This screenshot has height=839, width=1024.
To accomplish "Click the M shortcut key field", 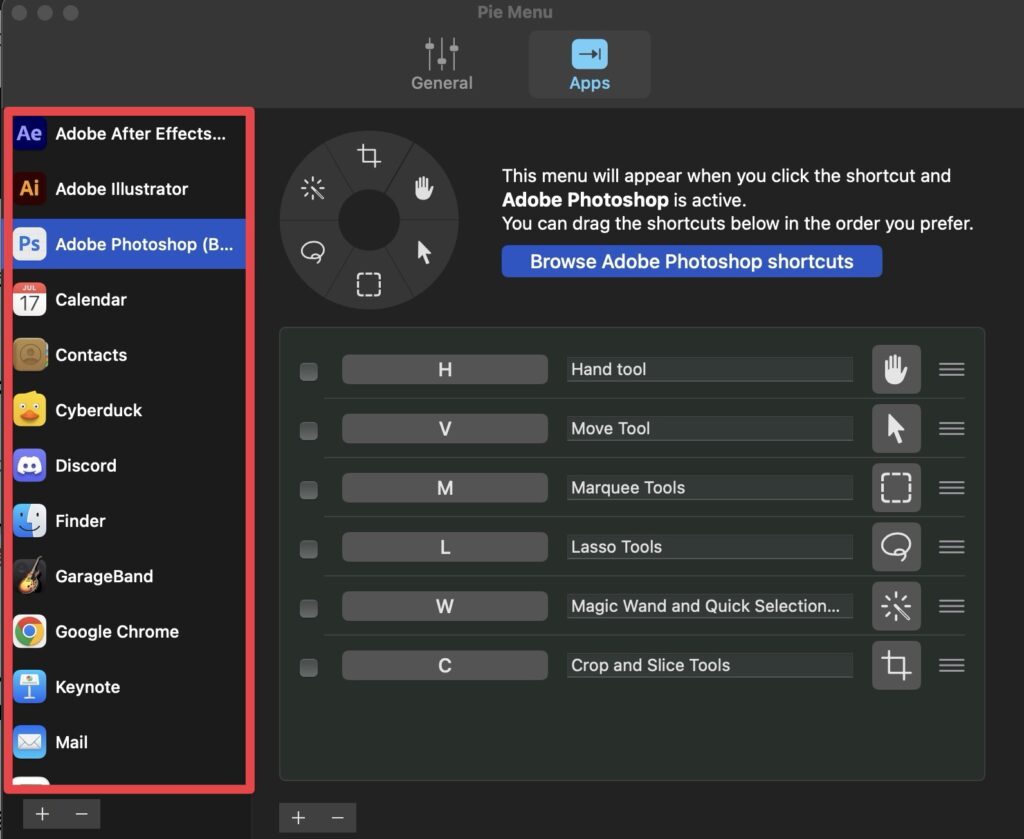I will (x=445, y=488).
